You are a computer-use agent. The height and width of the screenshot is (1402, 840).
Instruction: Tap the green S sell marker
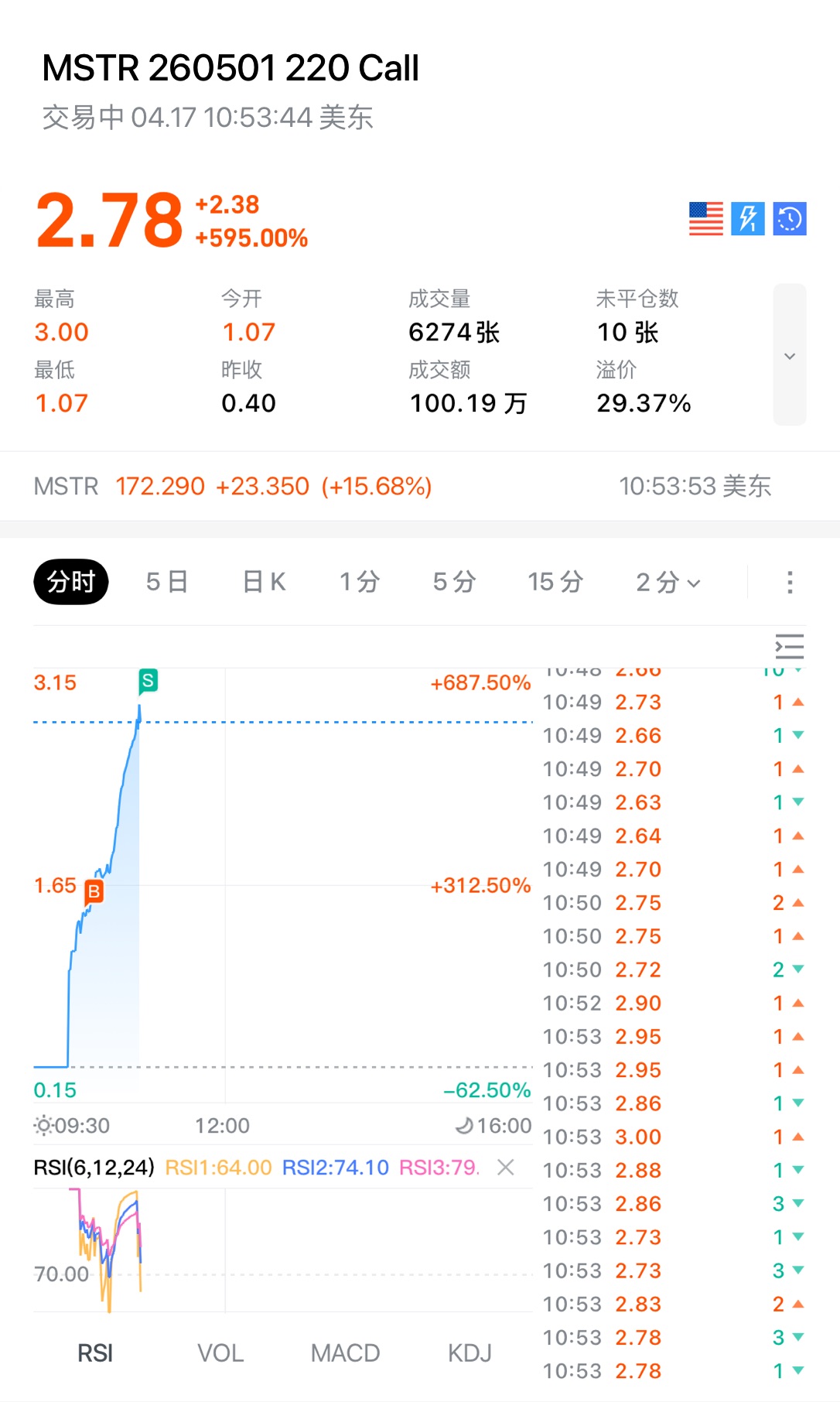click(x=148, y=681)
